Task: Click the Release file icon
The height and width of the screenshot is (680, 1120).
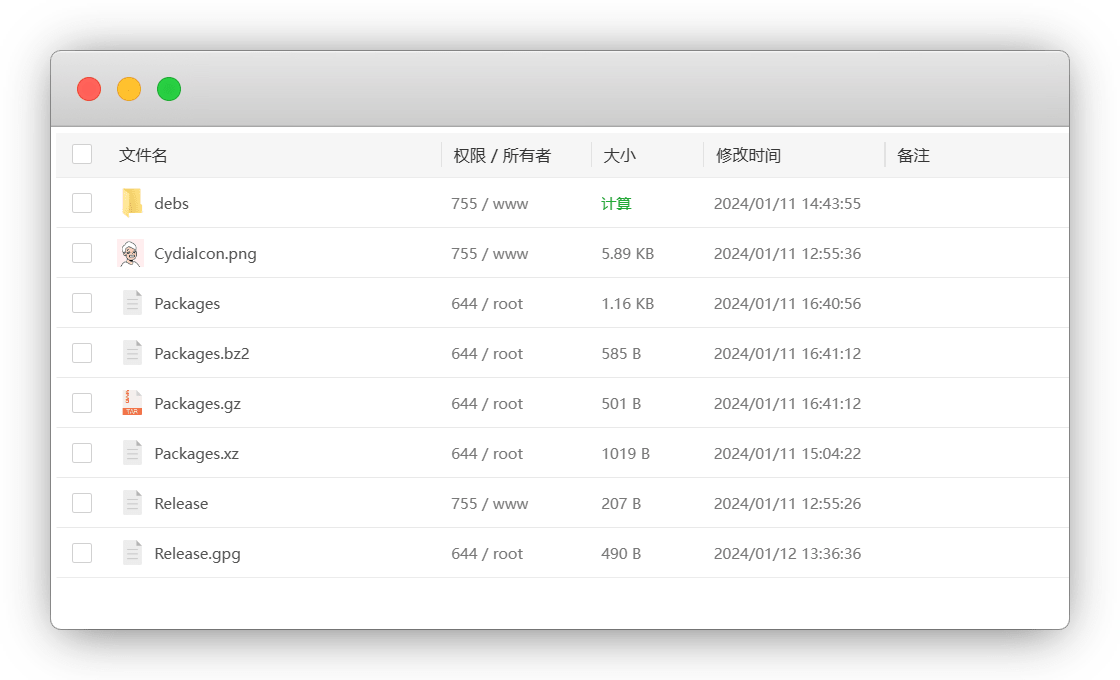Action: point(132,503)
